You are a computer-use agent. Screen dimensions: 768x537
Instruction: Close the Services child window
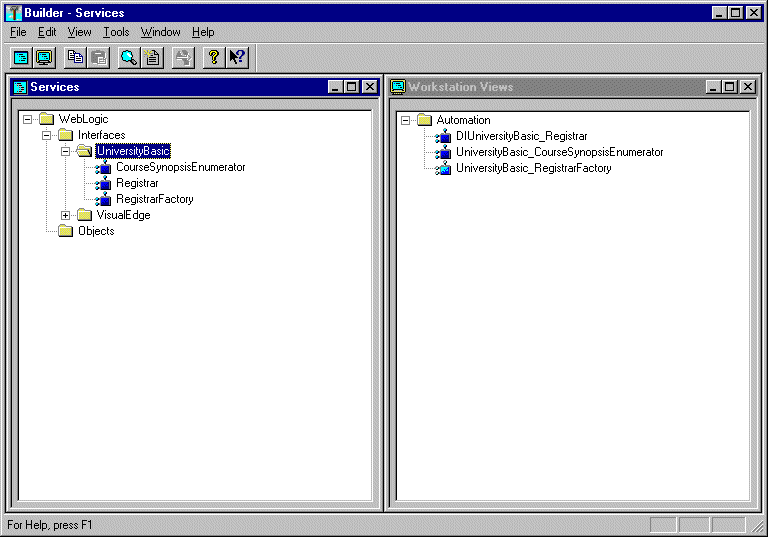(370, 87)
